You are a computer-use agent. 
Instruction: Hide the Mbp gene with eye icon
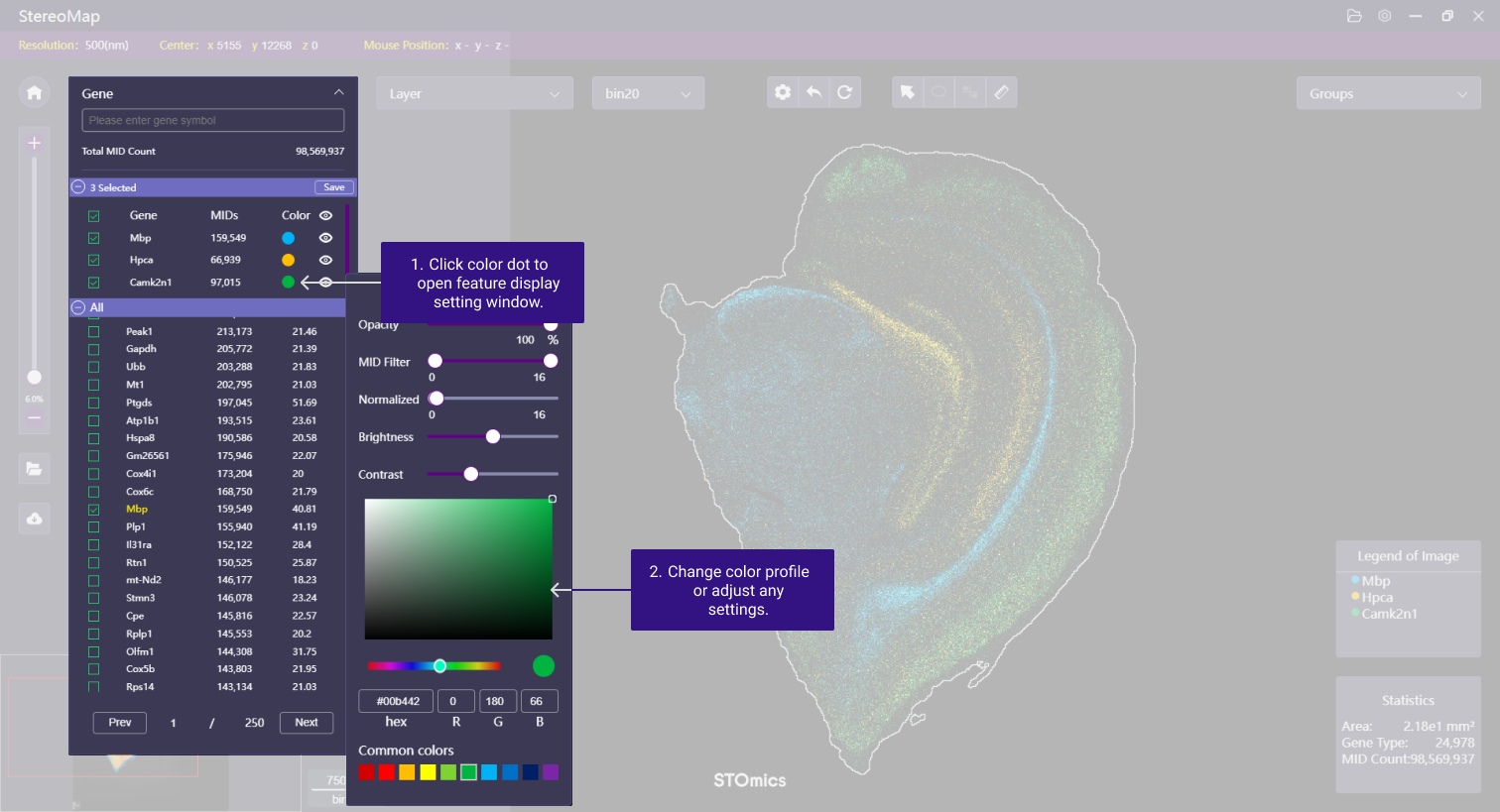[x=325, y=238]
